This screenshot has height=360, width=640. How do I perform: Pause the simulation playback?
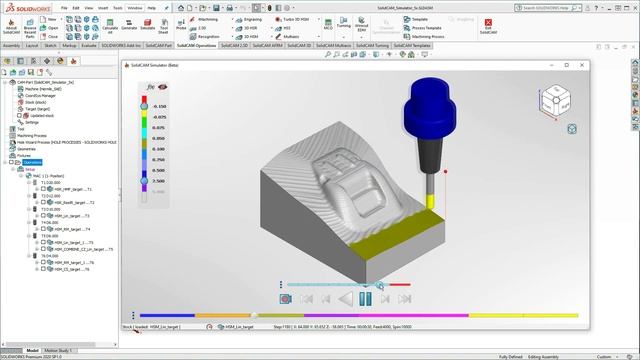coord(365,299)
